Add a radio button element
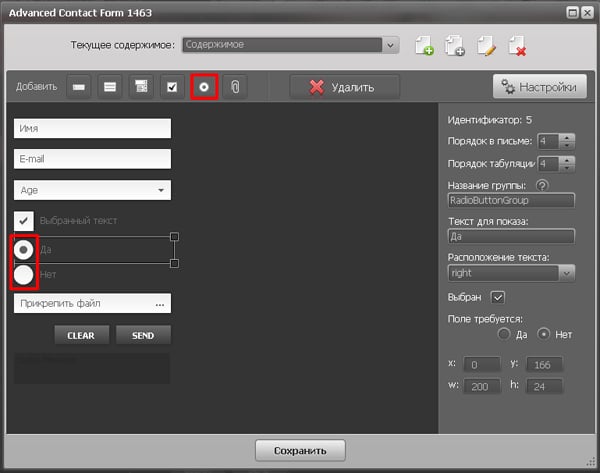The image size is (600, 473). [203, 87]
